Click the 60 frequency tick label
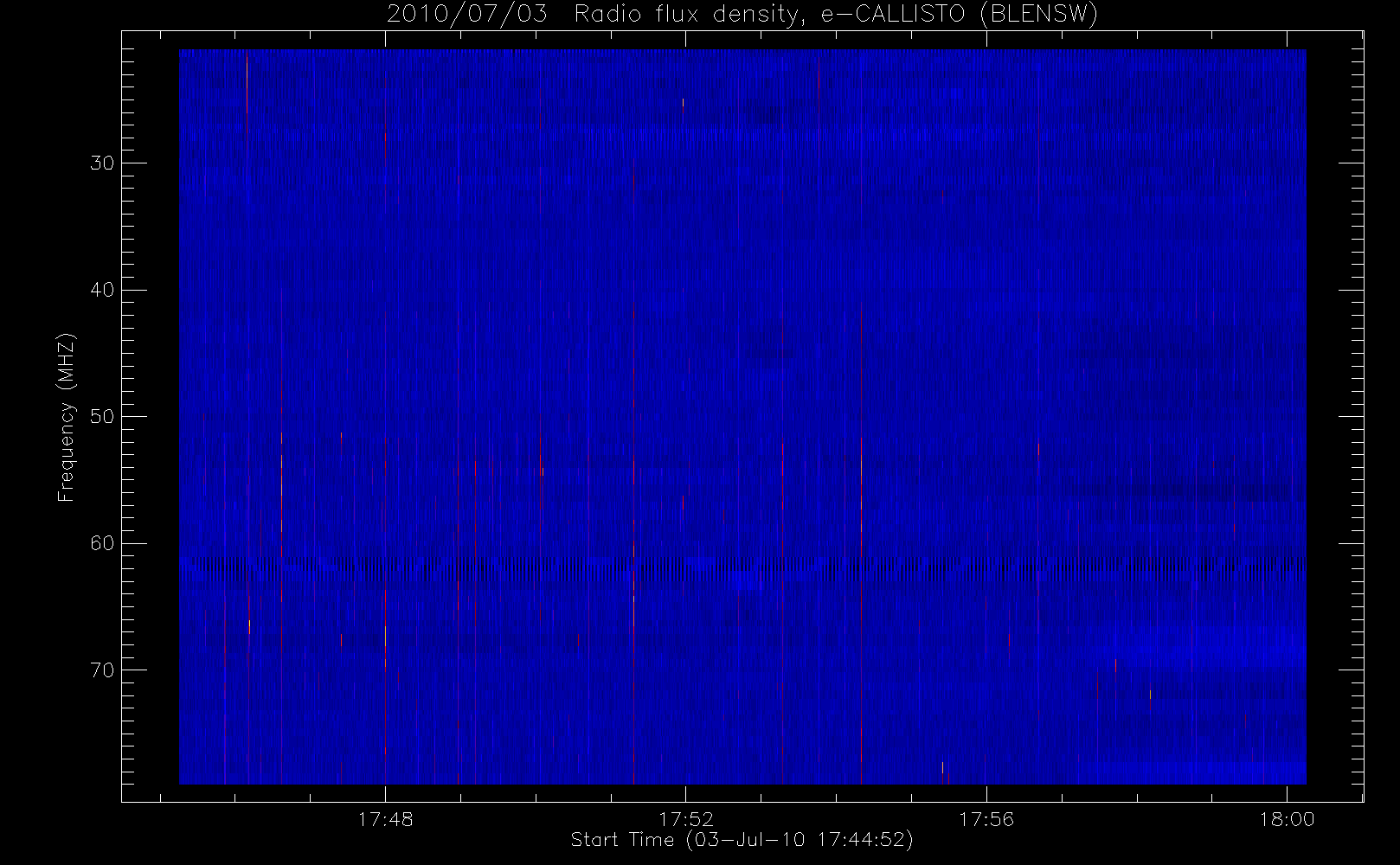Screen dimensions: 1400x865 tap(102, 543)
